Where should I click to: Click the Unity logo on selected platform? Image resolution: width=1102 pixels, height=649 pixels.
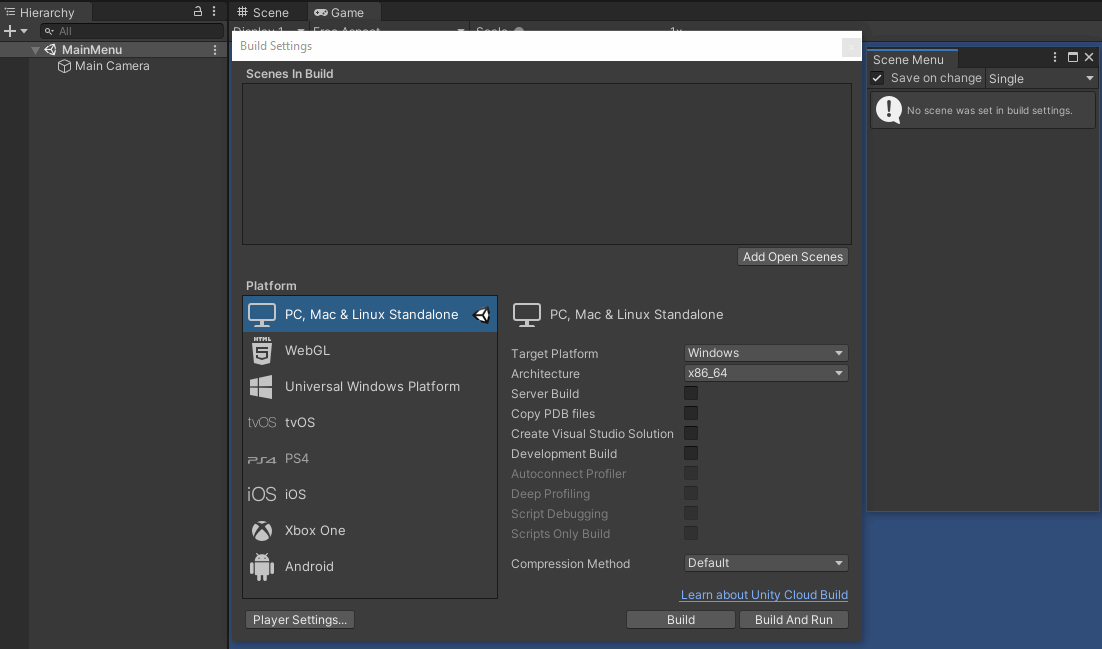pos(481,315)
